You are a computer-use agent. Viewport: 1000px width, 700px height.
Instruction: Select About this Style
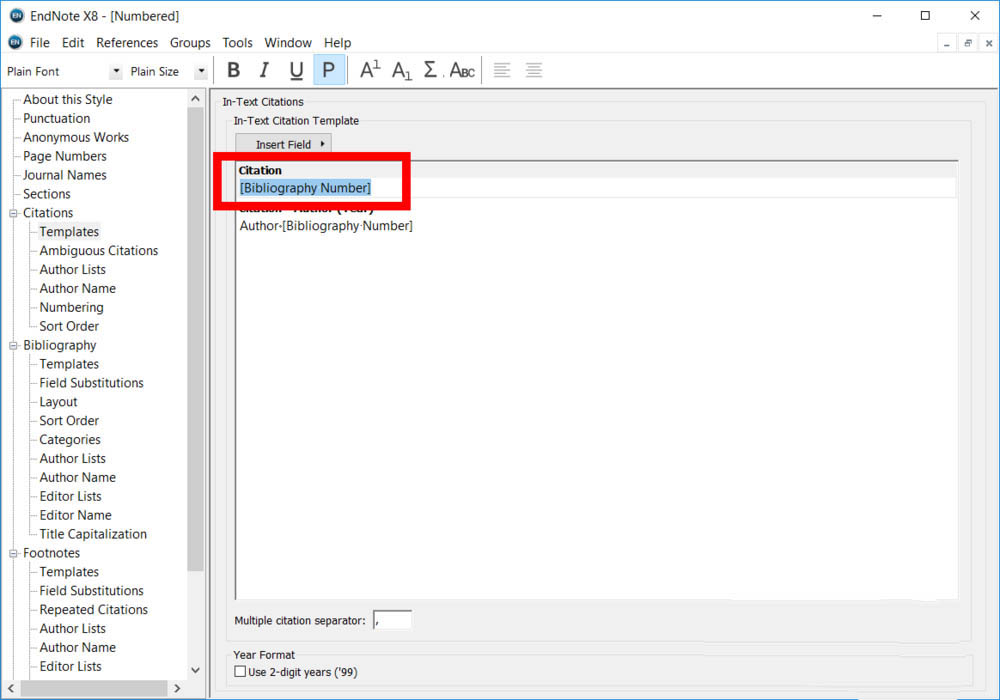point(68,99)
